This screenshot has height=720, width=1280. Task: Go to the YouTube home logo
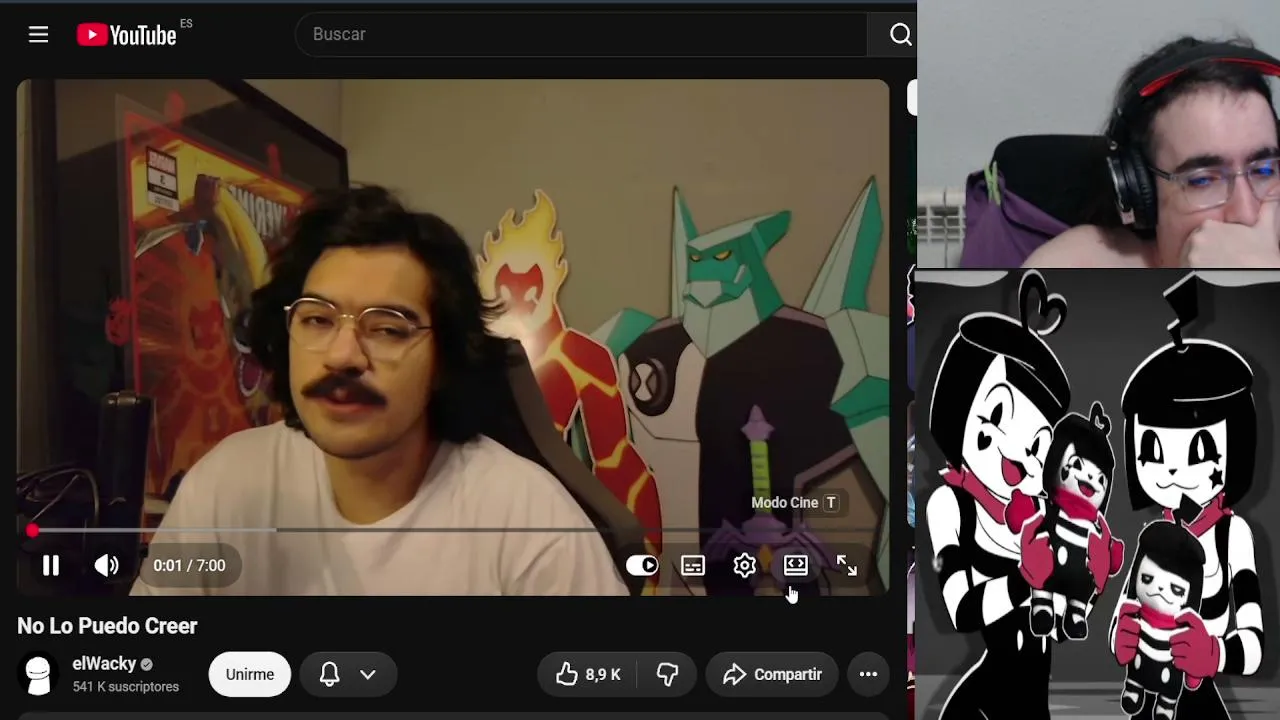click(x=127, y=35)
